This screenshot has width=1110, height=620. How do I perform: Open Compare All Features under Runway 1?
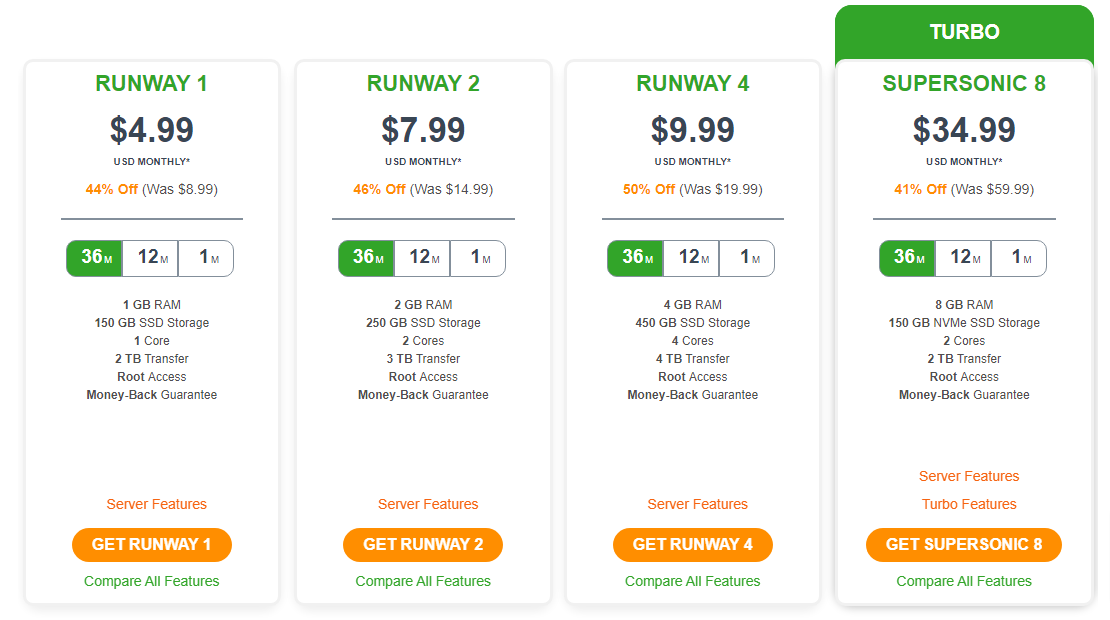[151, 581]
